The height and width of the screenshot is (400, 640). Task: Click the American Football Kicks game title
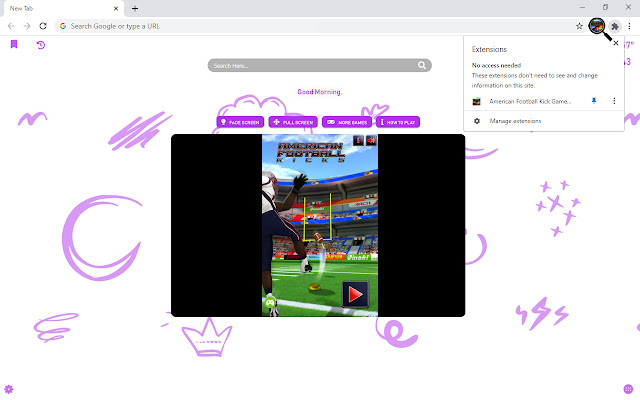click(x=311, y=152)
